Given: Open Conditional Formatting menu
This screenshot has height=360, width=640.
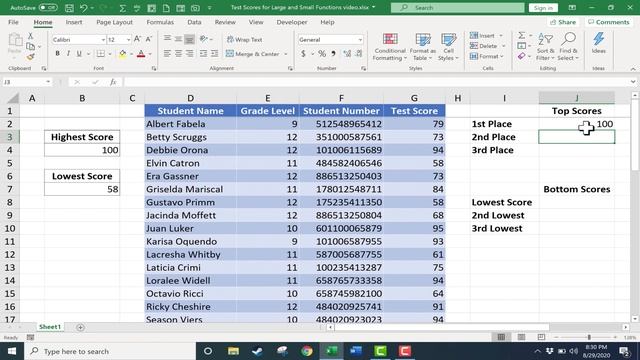Looking at the screenshot, I should pos(390,47).
